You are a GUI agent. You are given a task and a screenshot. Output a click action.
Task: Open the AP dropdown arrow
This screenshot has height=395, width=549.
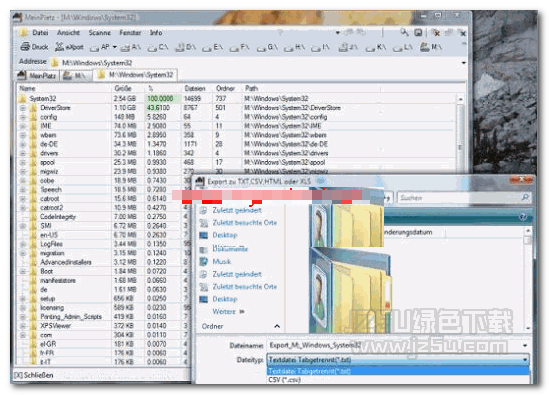[x=114, y=47]
